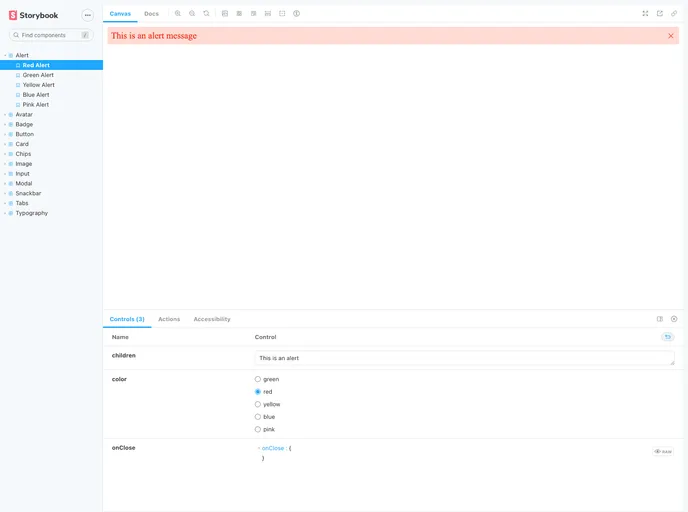Pick the pink color radio button

258,429
